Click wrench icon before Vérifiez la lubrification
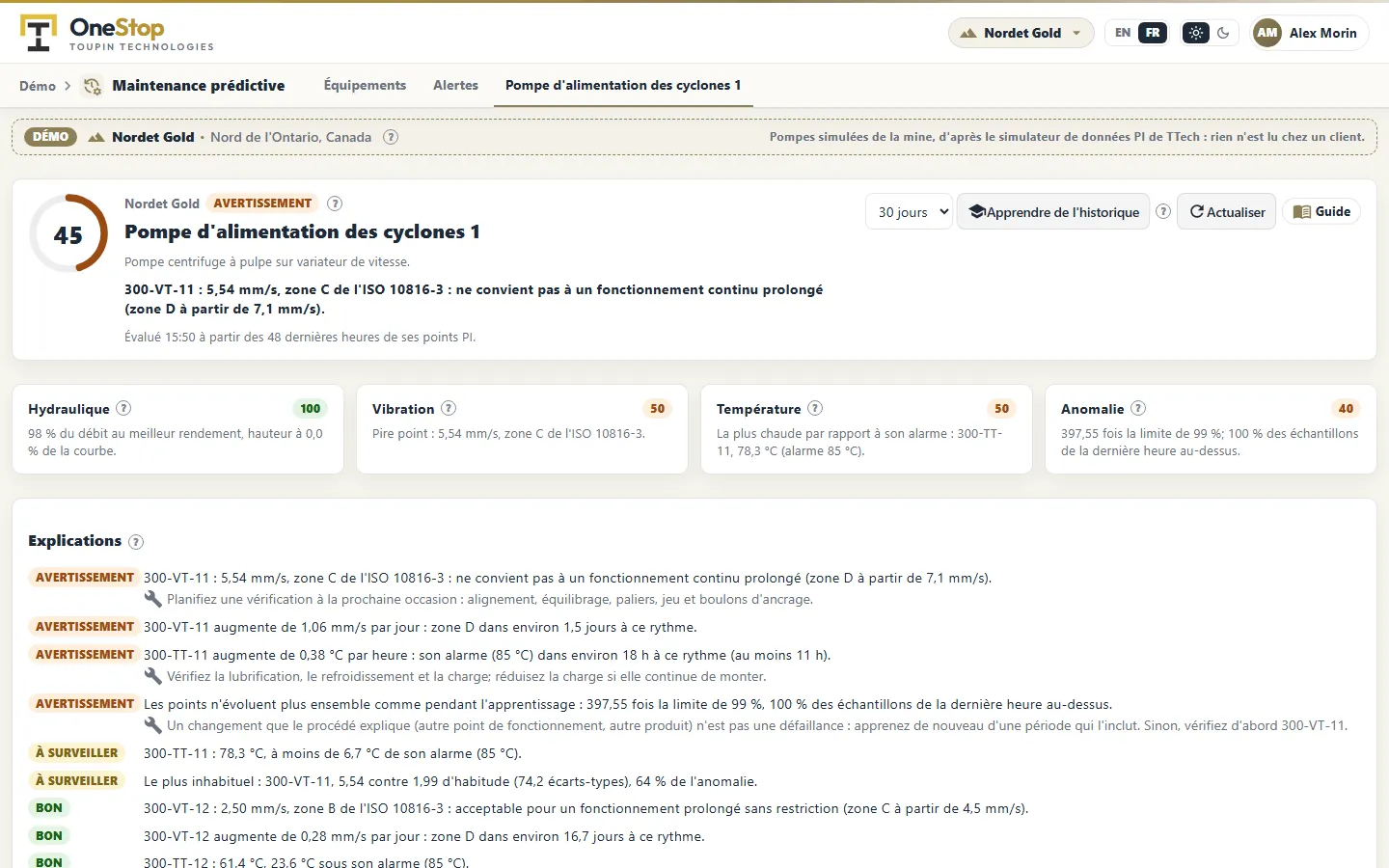 (152, 676)
